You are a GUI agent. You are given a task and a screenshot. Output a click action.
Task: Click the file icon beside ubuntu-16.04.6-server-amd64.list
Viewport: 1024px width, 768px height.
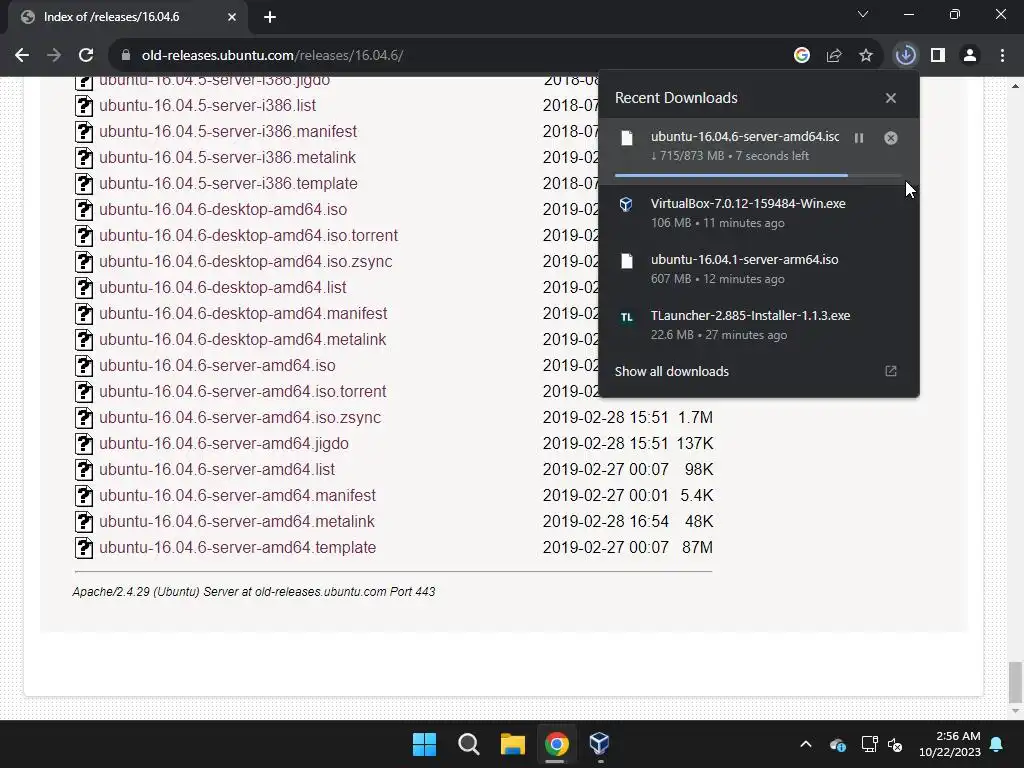(84, 470)
